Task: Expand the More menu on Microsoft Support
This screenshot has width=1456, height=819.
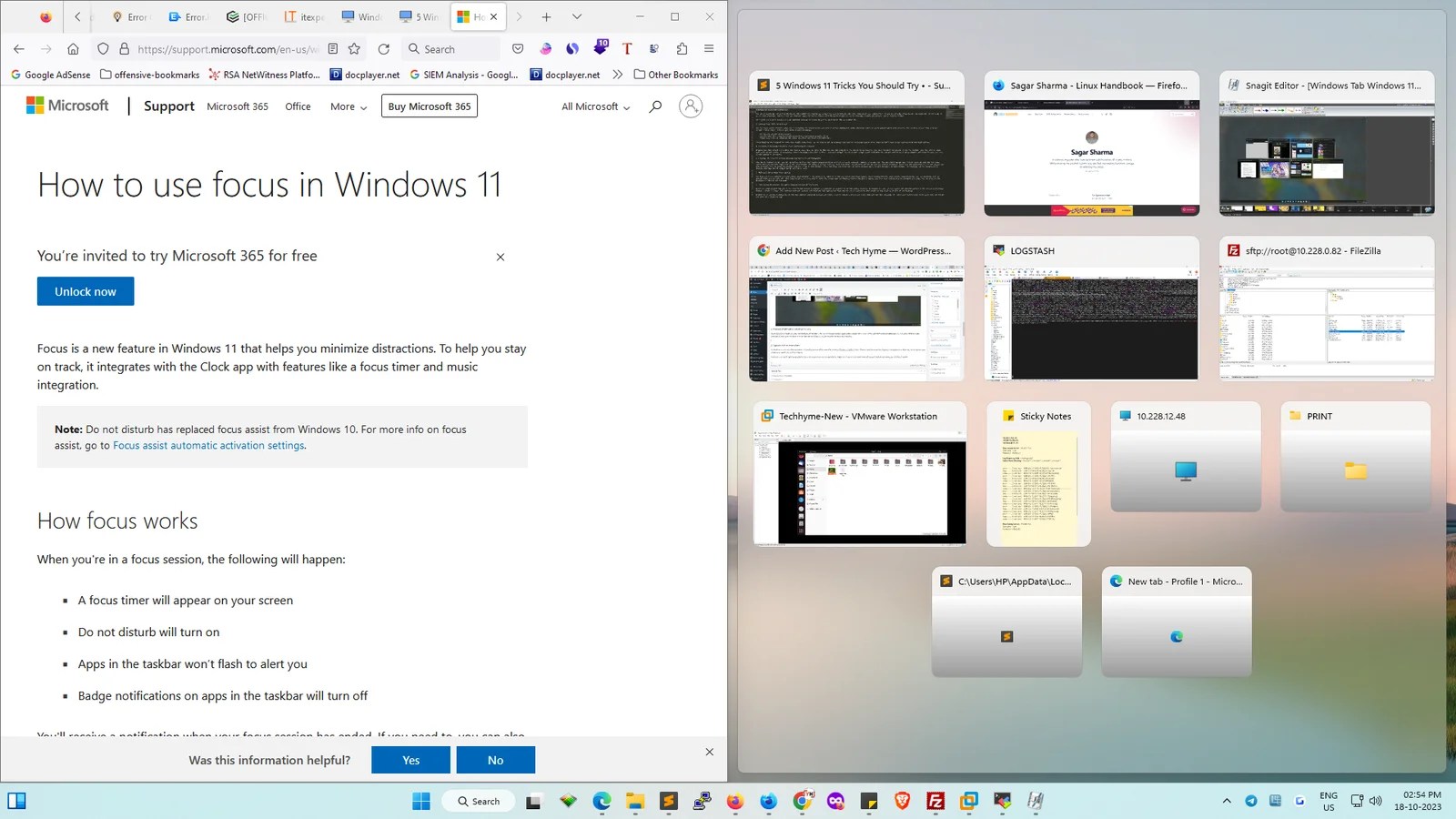Action: tap(349, 106)
